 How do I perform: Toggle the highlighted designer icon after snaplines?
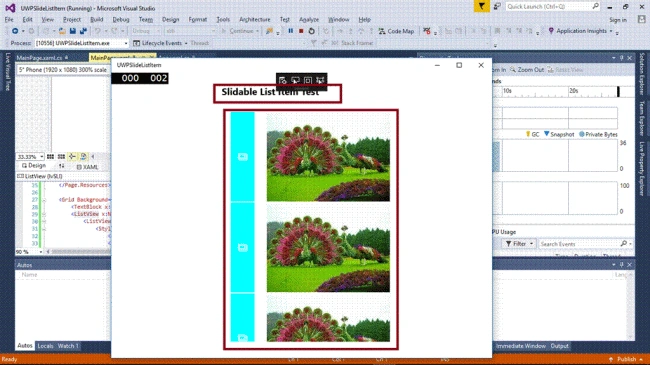83,156
